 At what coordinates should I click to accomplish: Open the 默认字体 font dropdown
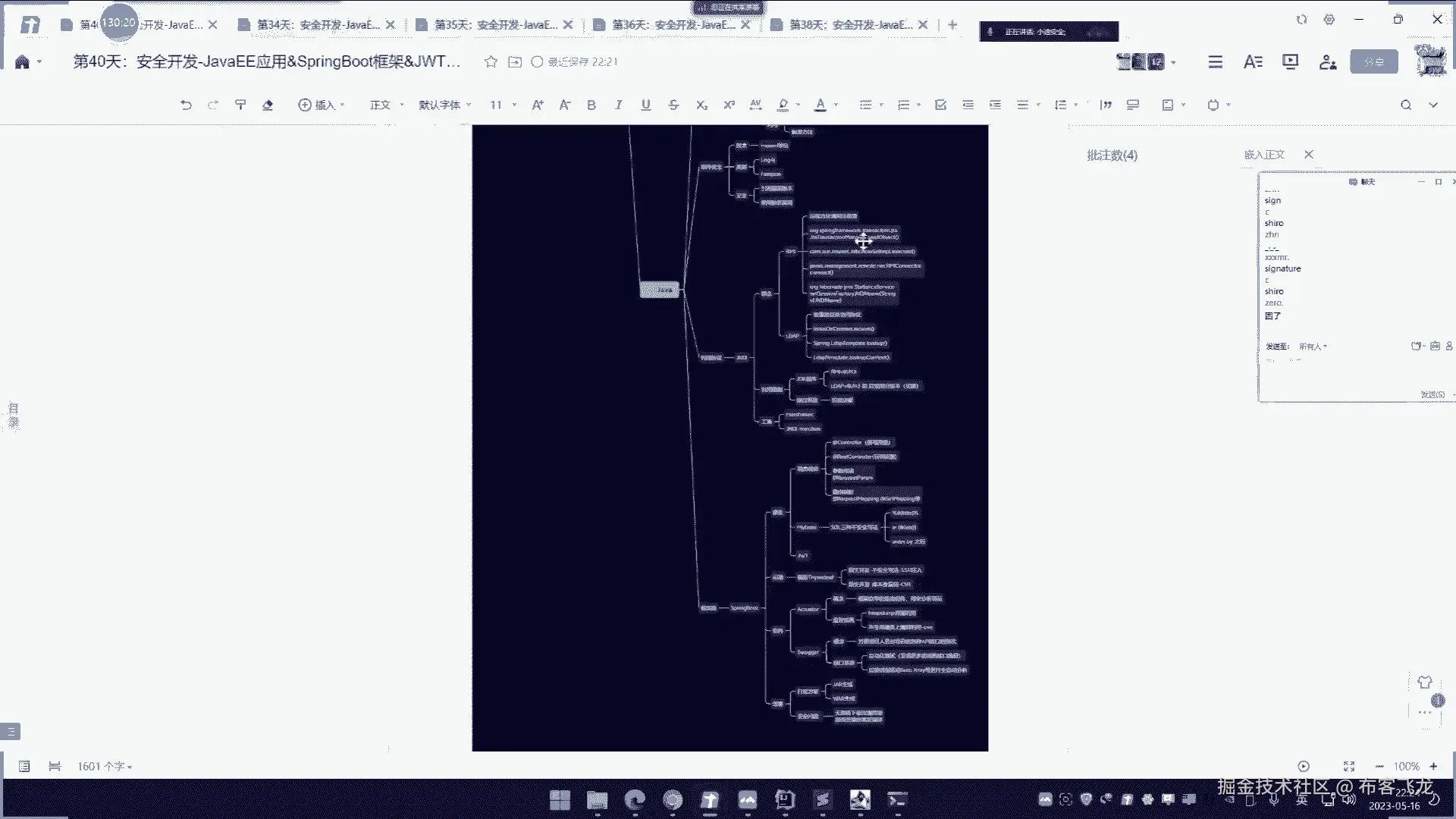click(x=444, y=105)
